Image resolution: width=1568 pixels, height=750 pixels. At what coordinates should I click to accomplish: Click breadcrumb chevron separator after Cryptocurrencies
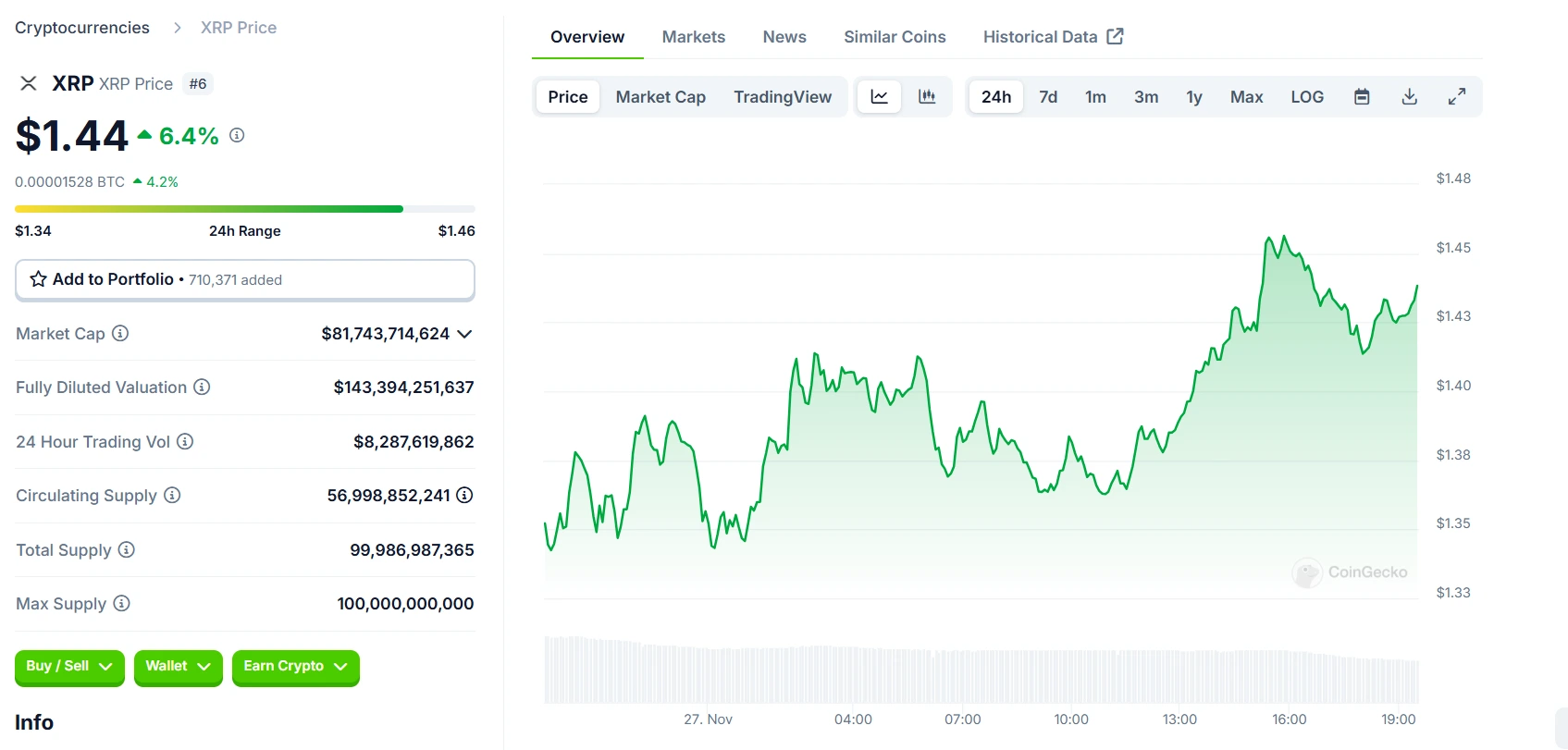click(178, 28)
